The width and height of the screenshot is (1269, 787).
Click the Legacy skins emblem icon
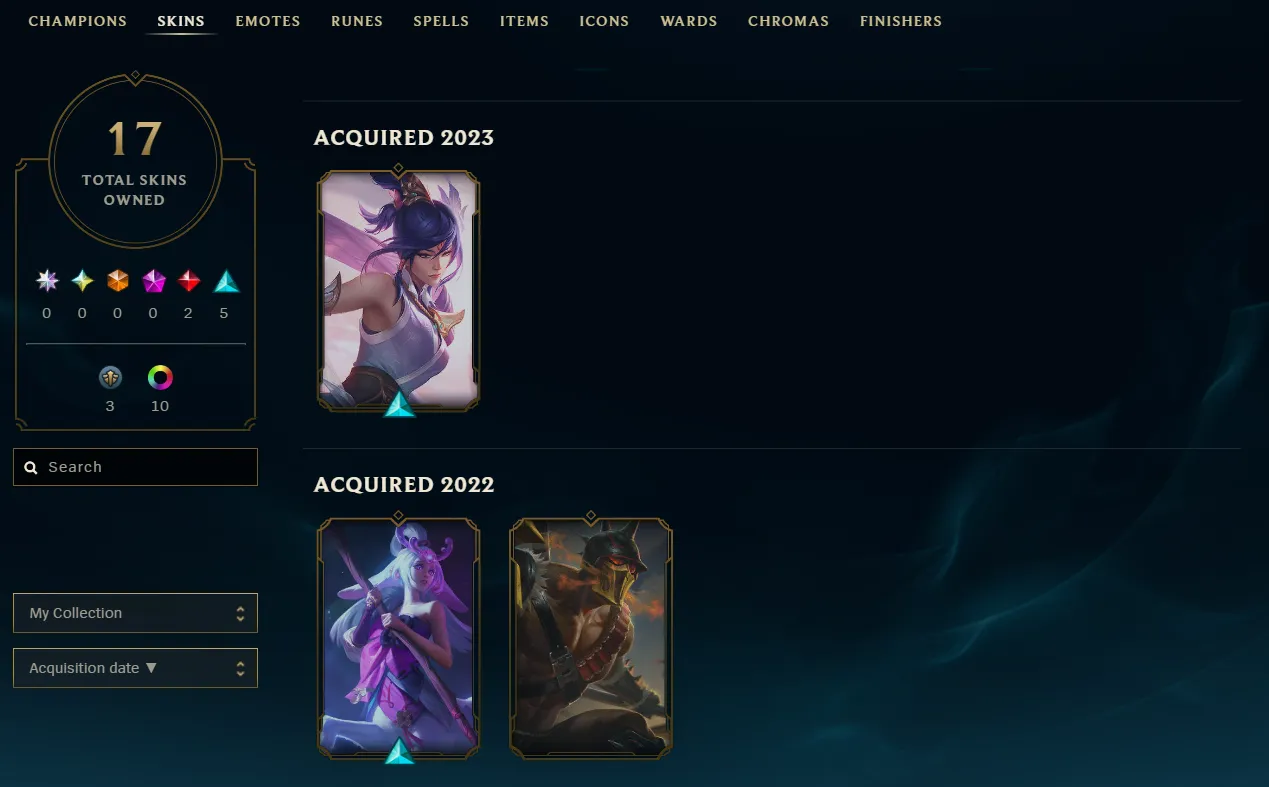[110, 377]
